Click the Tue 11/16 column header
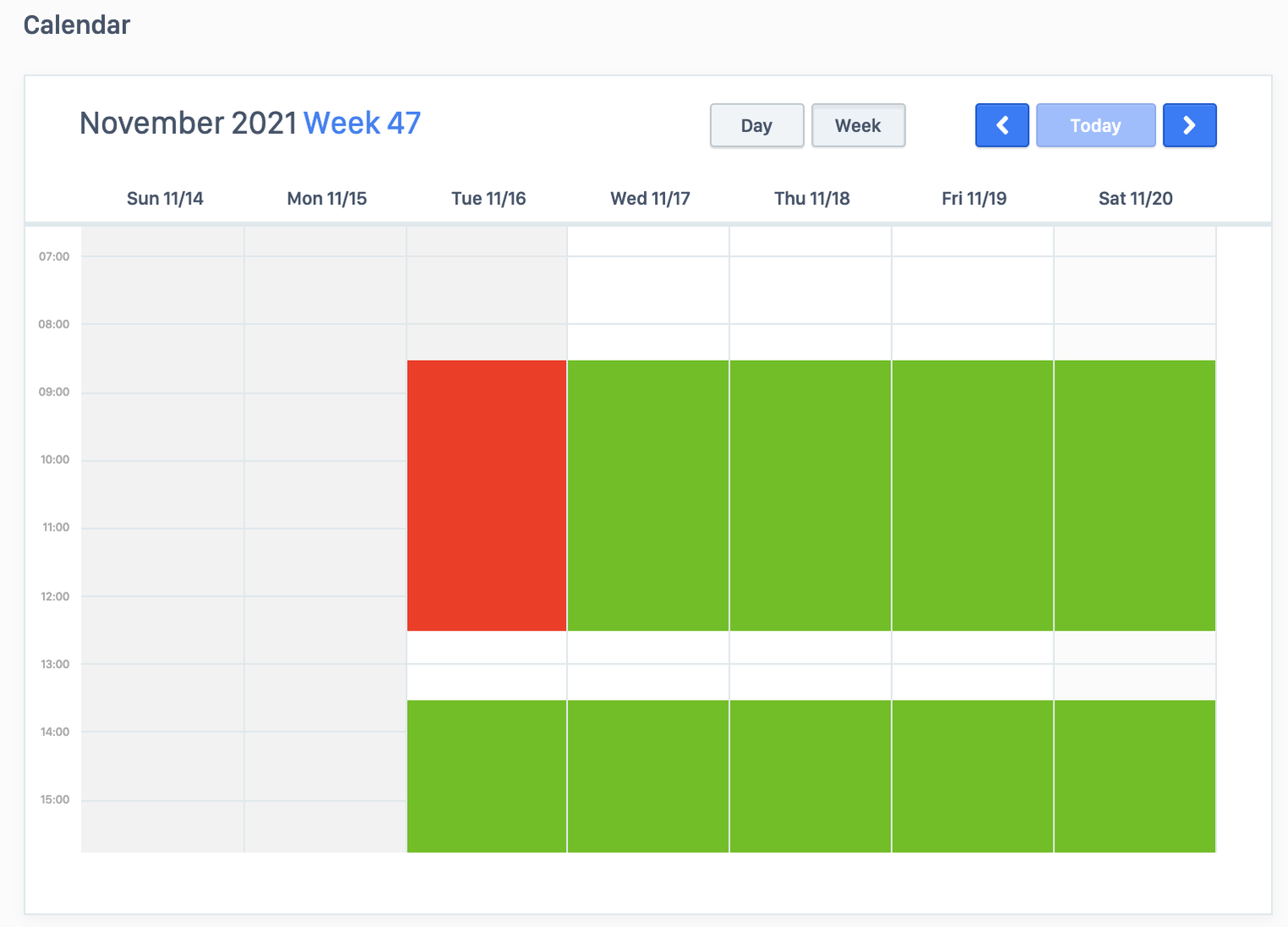Image resolution: width=1288 pixels, height=927 pixels. point(488,198)
